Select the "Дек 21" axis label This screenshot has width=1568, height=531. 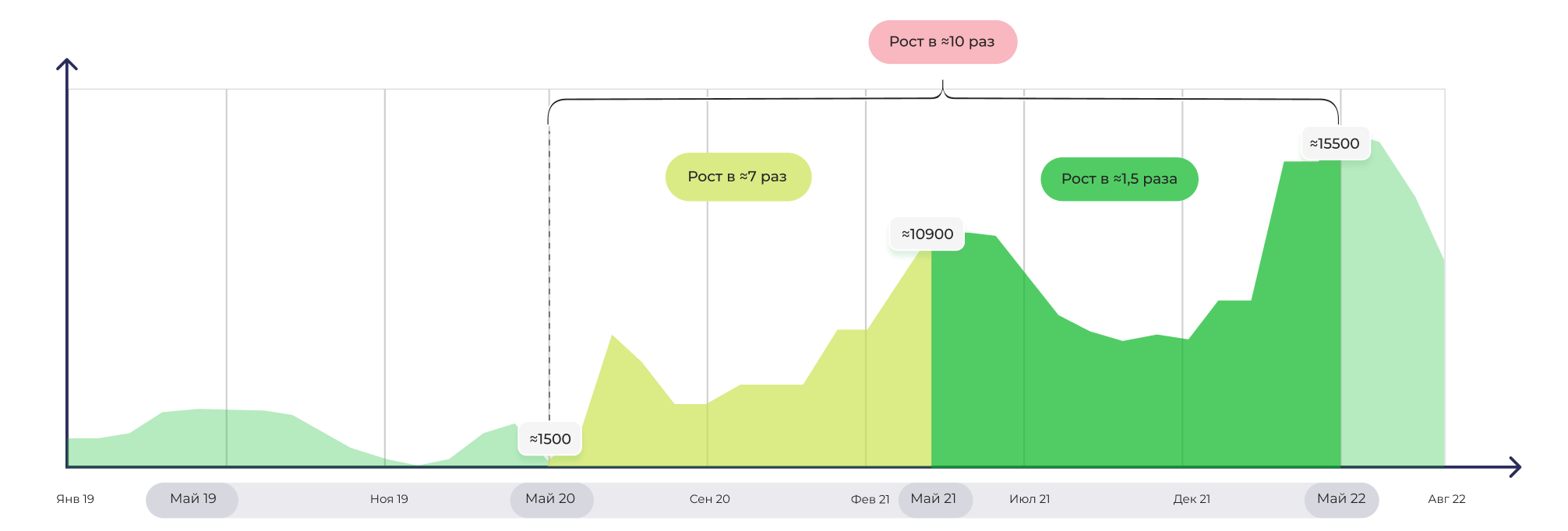tap(1192, 499)
